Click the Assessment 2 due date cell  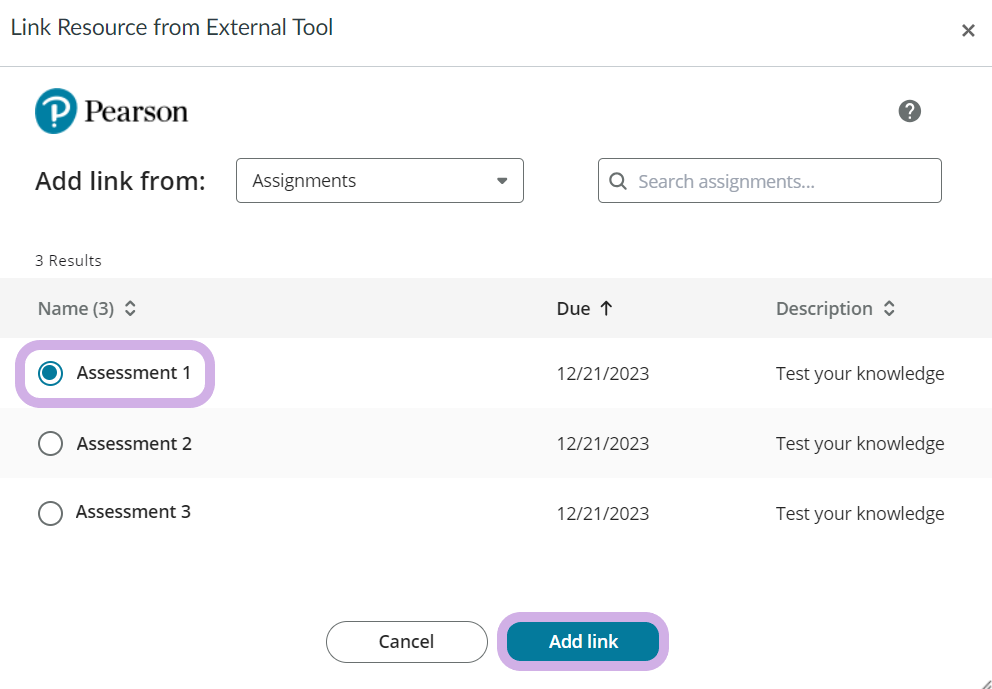tap(602, 443)
